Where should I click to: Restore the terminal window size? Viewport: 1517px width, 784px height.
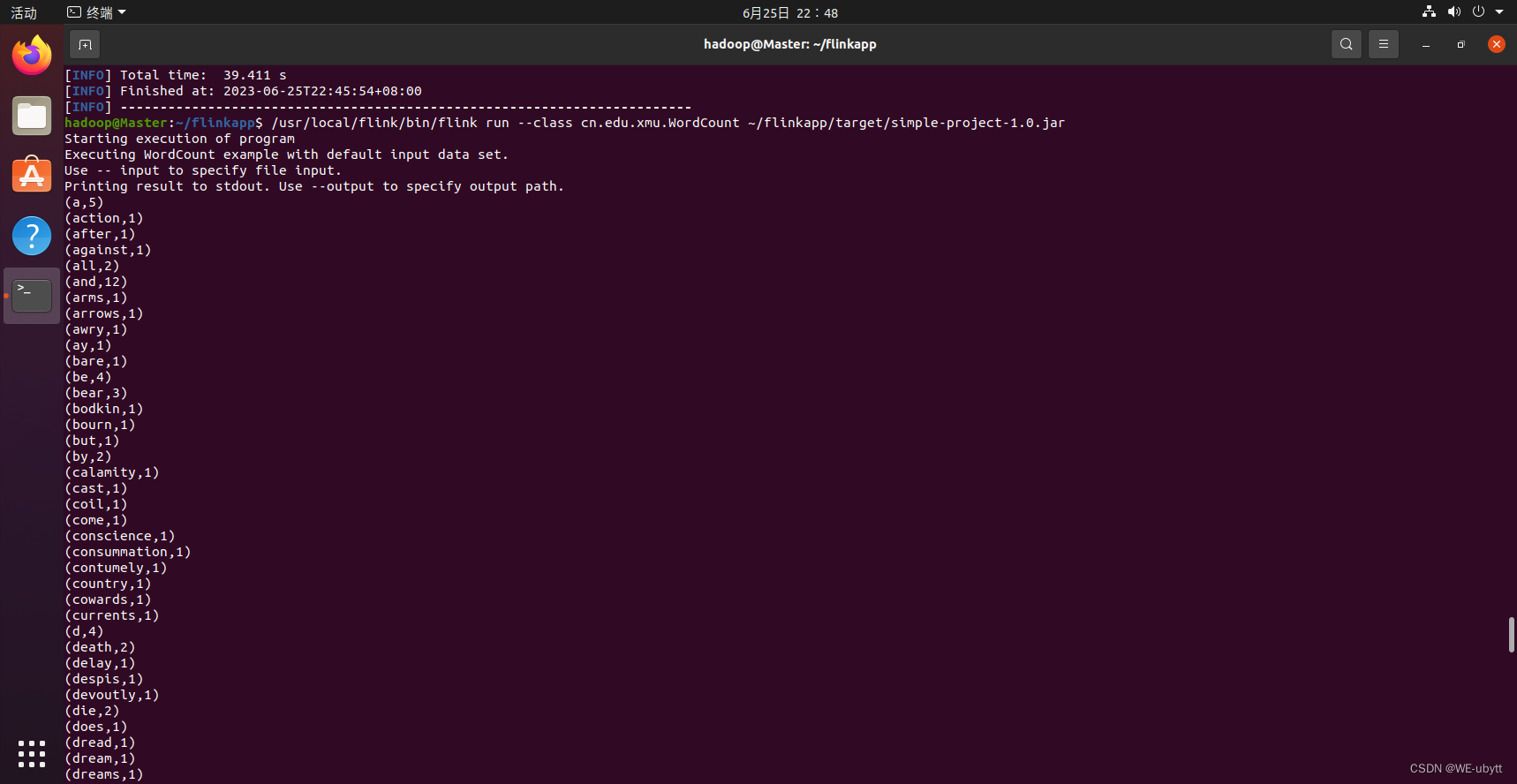[1461, 44]
